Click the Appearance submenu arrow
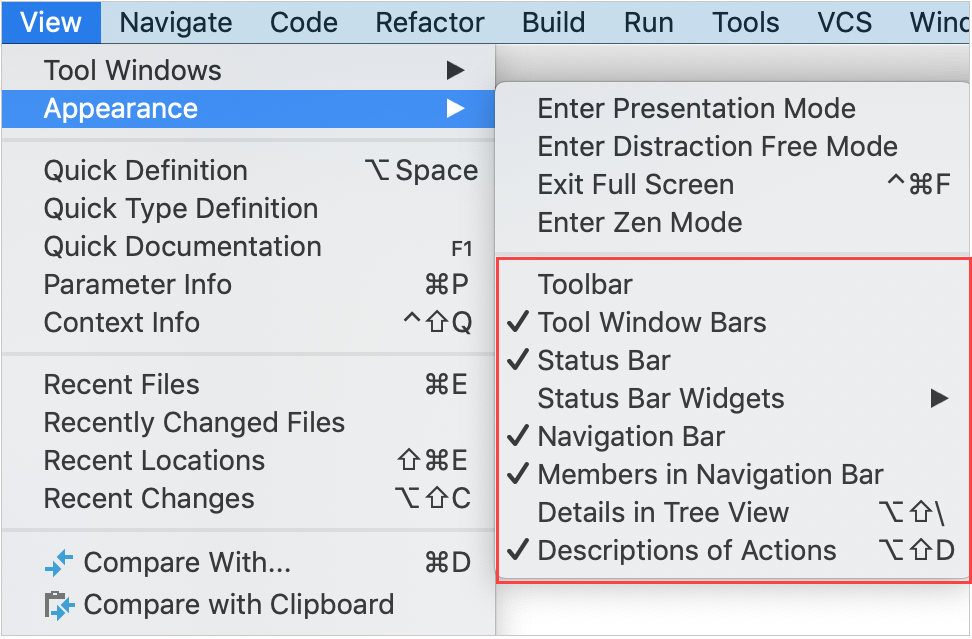972x639 pixels. pyautogui.click(x=455, y=109)
